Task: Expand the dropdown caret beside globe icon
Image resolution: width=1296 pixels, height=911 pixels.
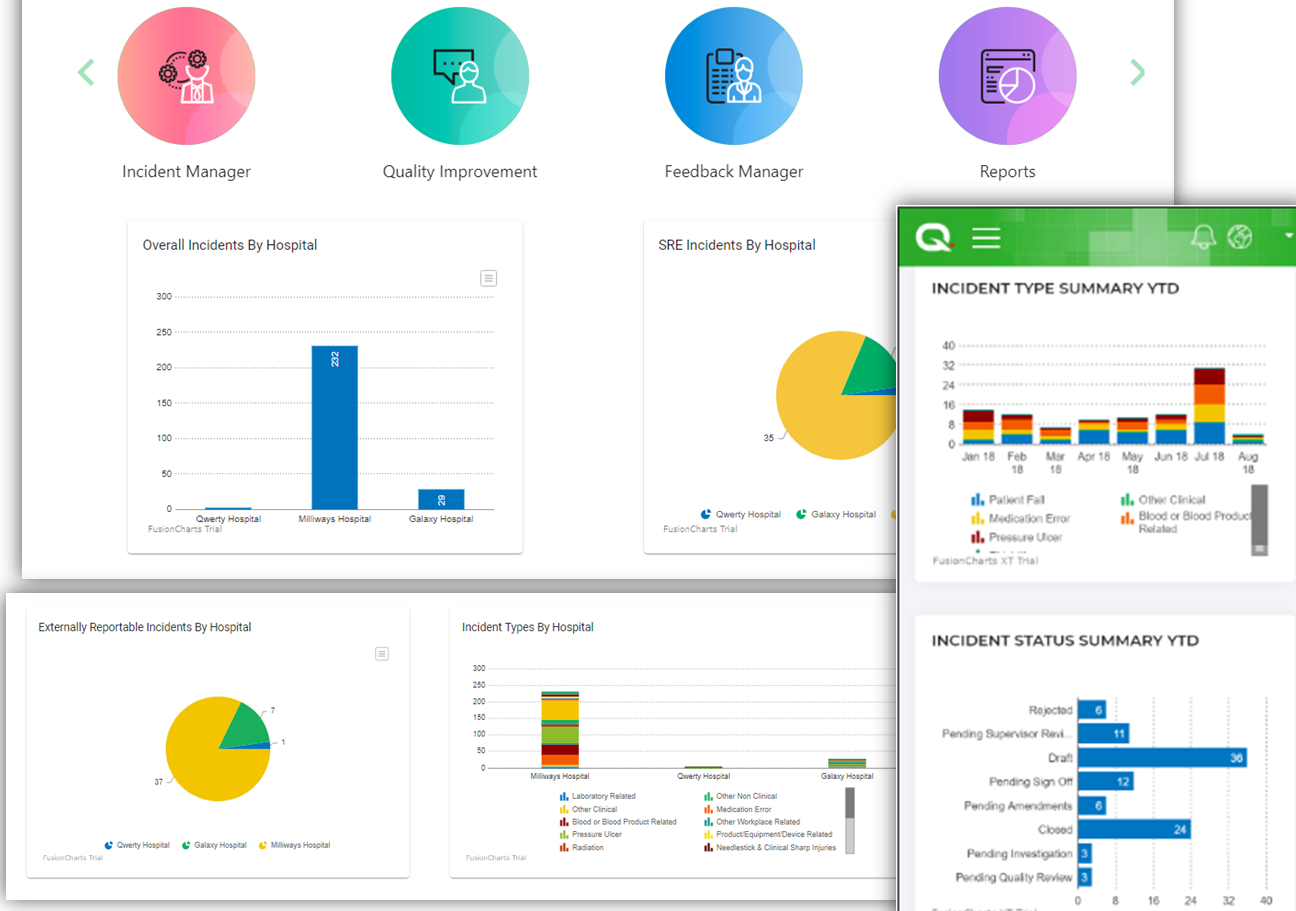Action: [x=1288, y=236]
